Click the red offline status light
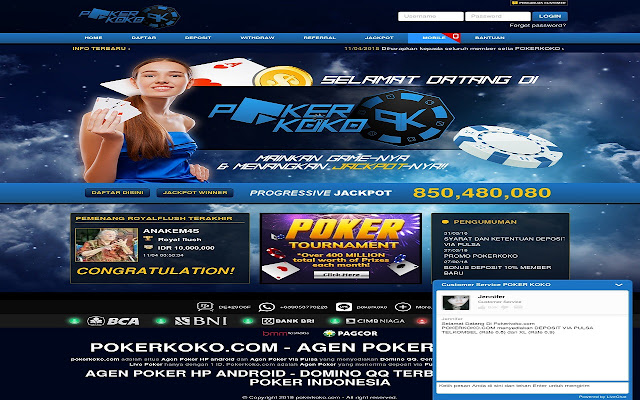The height and width of the screenshot is (400, 640). click(x=422, y=321)
